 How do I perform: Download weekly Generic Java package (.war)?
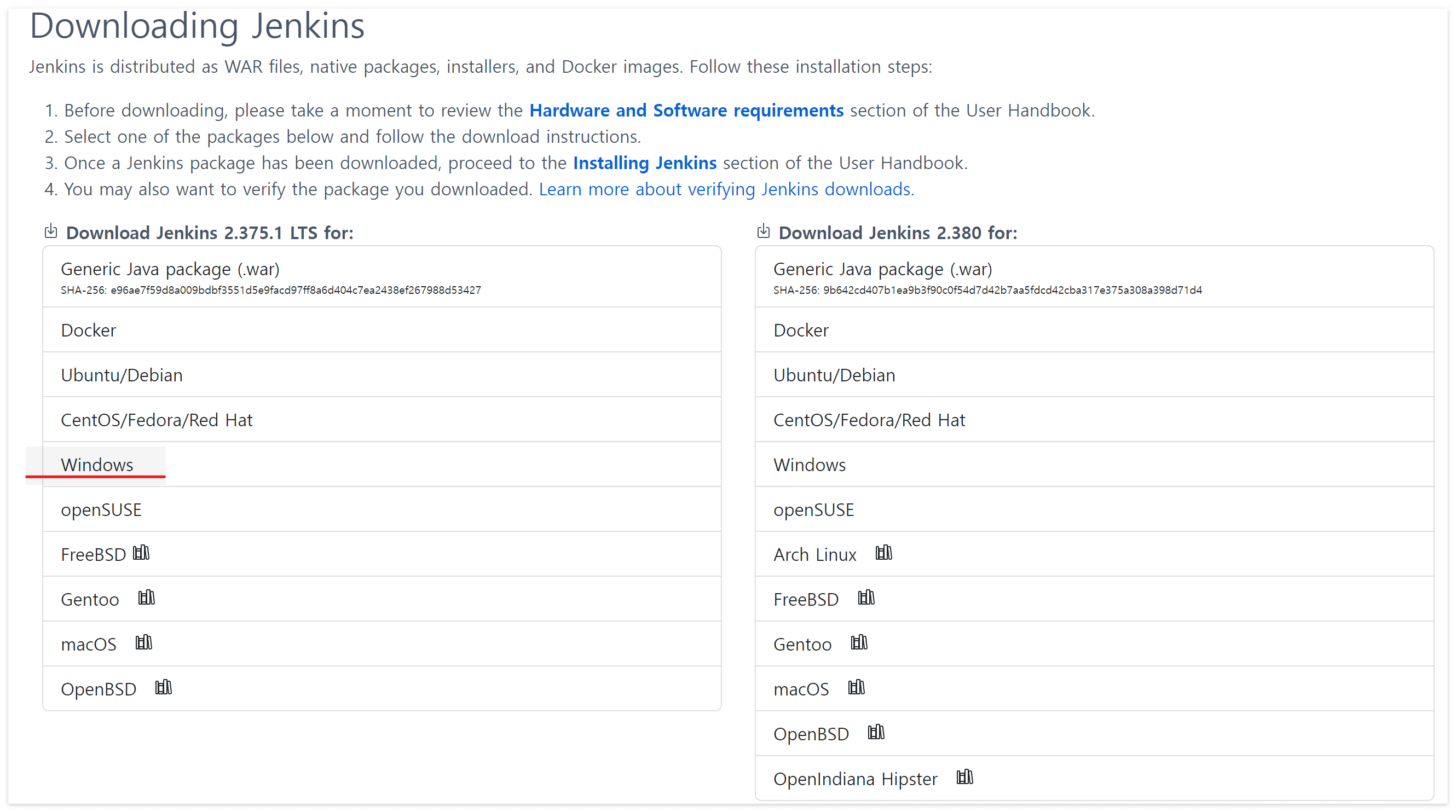(882, 270)
